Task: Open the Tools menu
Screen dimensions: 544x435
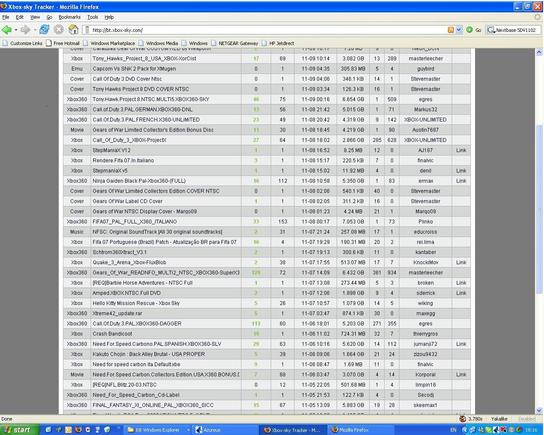Action: (x=93, y=17)
